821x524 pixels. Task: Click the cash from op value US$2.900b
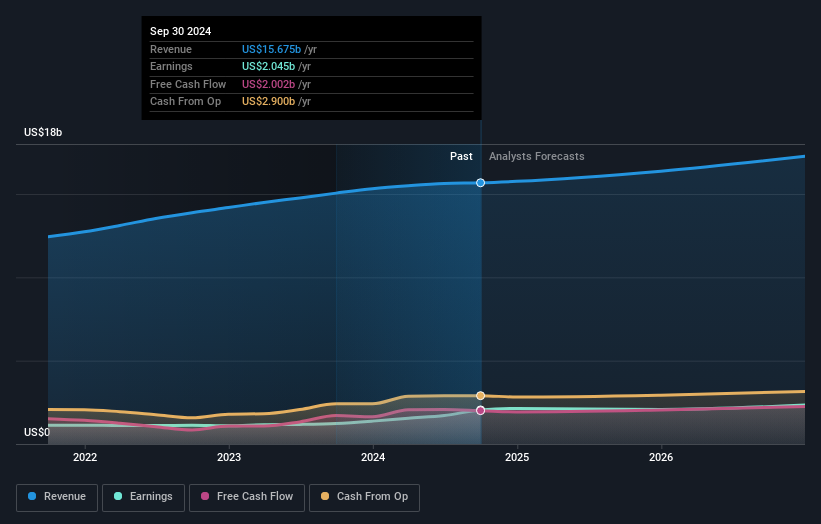(268, 102)
